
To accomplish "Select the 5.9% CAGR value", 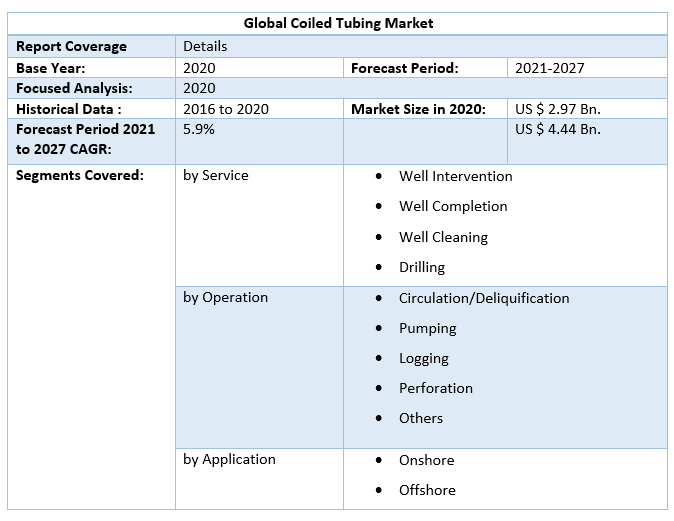I will [x=200, y=129].
